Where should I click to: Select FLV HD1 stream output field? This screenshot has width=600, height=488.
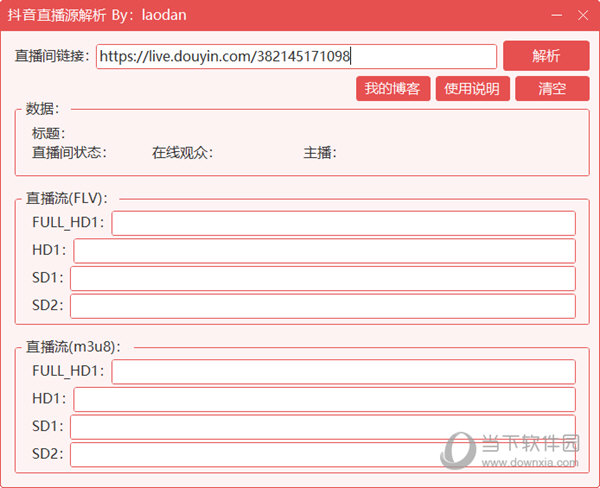324,251
